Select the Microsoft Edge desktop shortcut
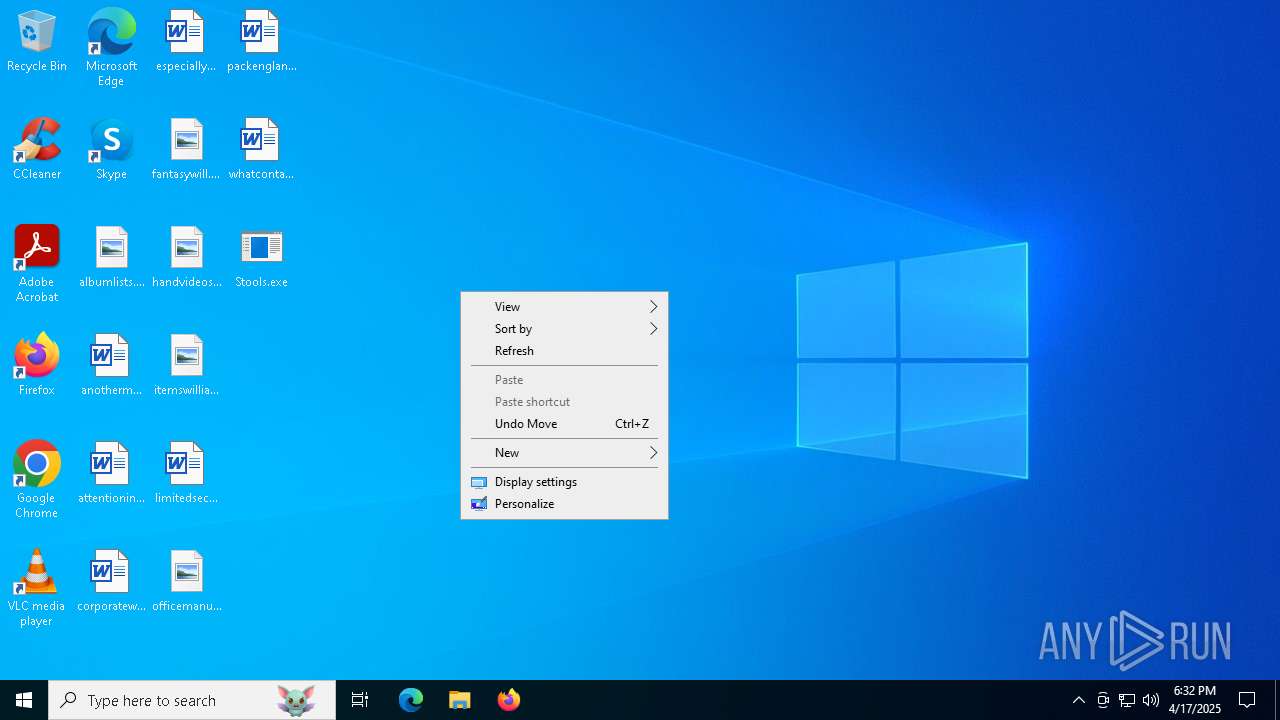Image resolution: width=1280 pixels, height=720 pixels. (111, 47)
